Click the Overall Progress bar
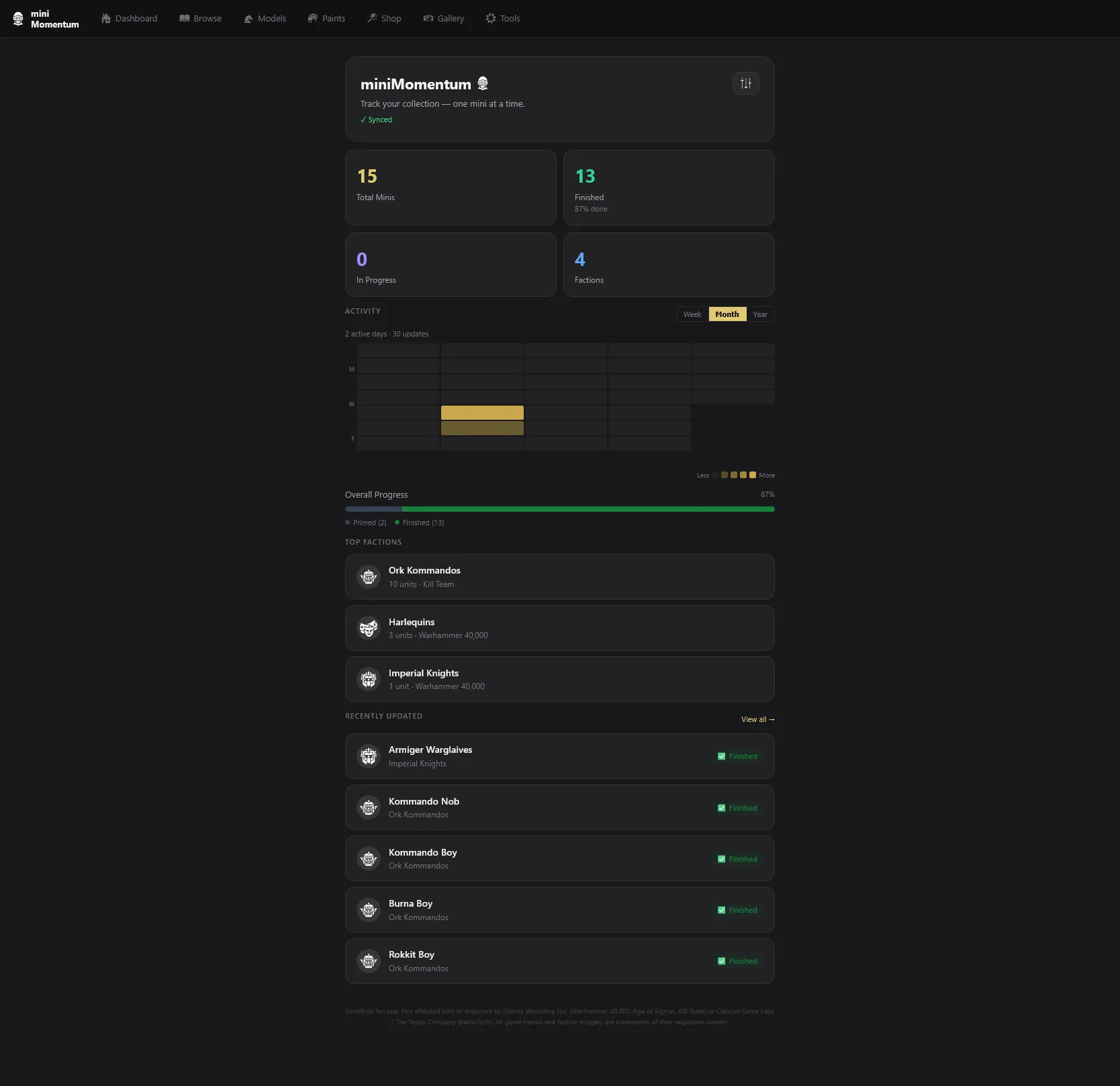Image resolution: width=1120 pixels, height=1086 pixels. [x=559, y=509]
